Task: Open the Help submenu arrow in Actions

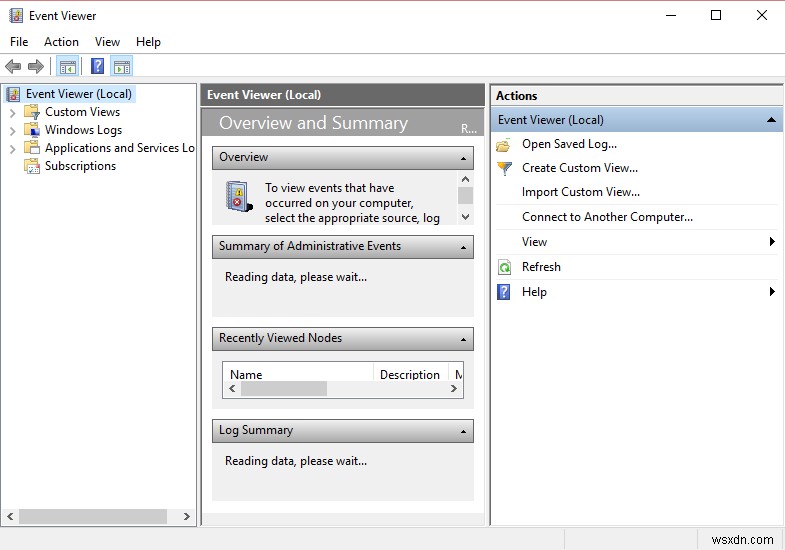Action: (772, 291)
